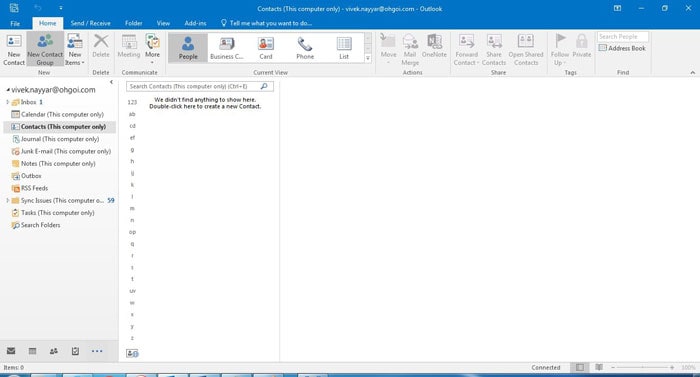Select Normal view in status bar
This screenshot has height=377, width=700.
point(579,367)
